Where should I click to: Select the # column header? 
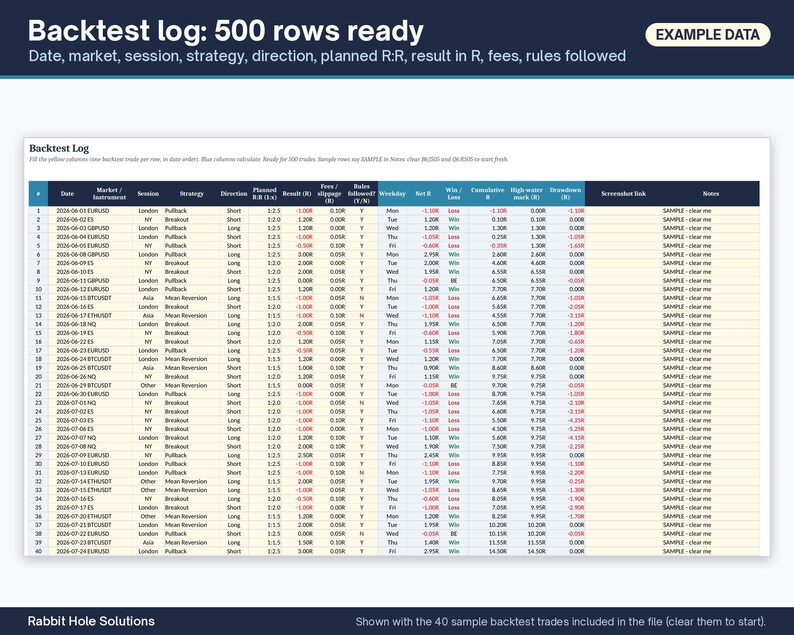click(38, 193)
